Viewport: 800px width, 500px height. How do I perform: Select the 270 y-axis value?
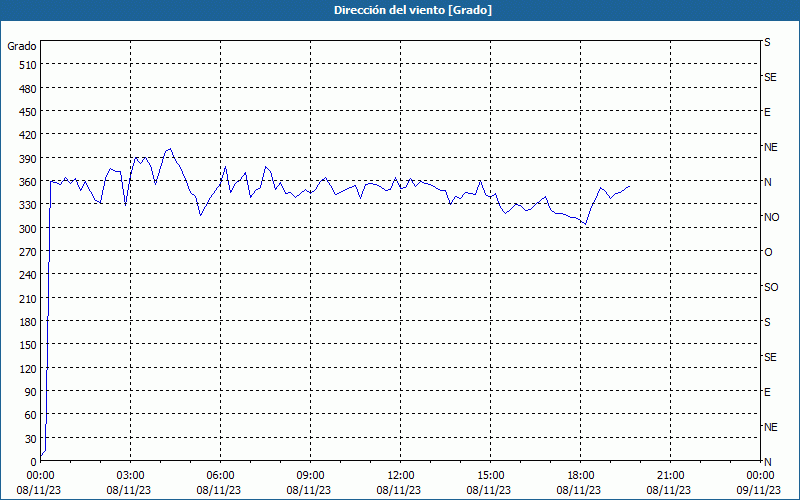point(28,252)
